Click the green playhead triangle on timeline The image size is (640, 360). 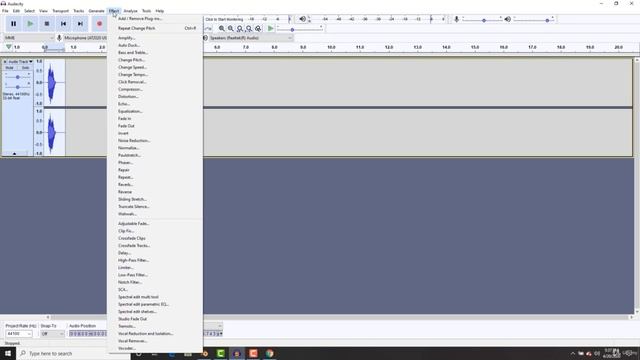(8, 47)
